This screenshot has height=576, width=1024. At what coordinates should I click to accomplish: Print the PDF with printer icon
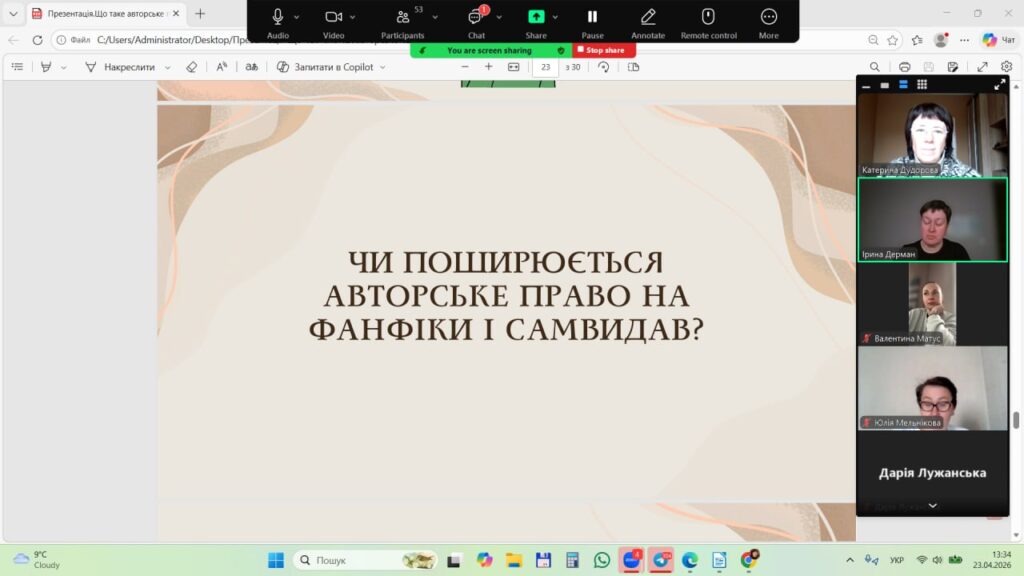pos(904,67)
